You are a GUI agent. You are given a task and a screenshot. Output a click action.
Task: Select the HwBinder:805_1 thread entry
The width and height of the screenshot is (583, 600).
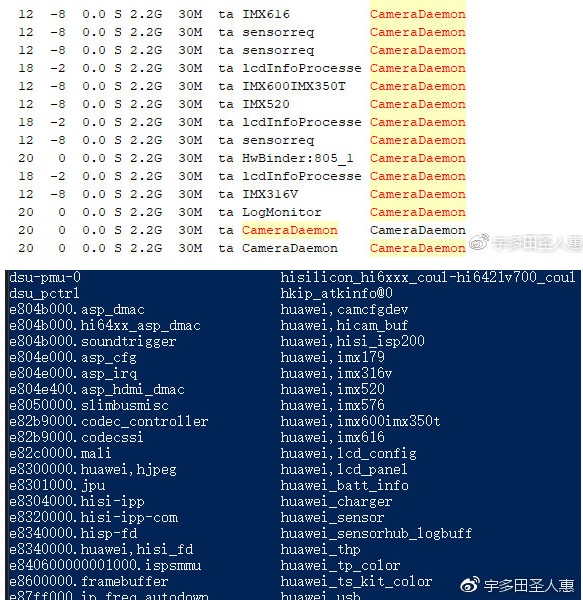coord(298,158)
